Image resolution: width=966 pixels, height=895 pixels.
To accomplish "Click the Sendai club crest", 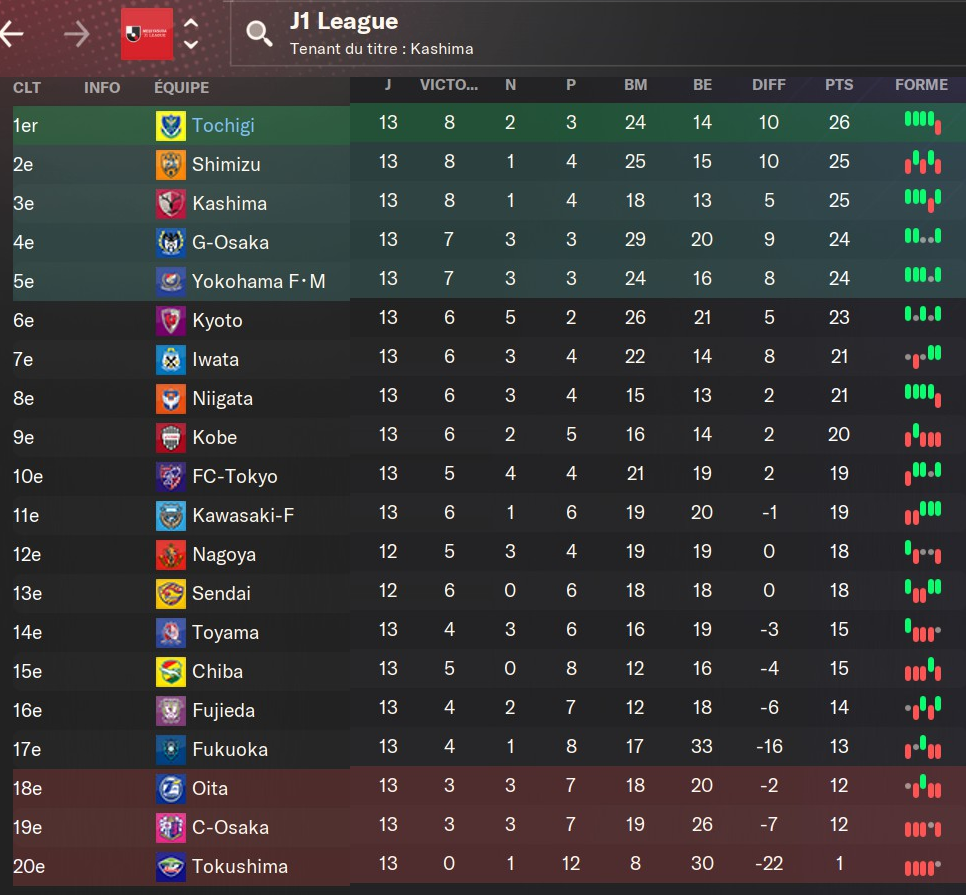I will [x=170, y=593].
